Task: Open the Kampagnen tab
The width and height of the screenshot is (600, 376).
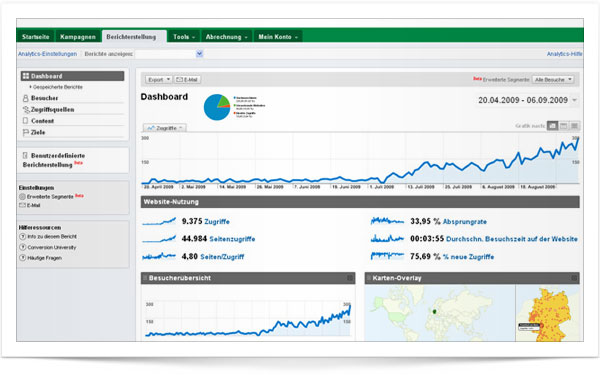Action: pyautogui.click(x=78, y=37)
